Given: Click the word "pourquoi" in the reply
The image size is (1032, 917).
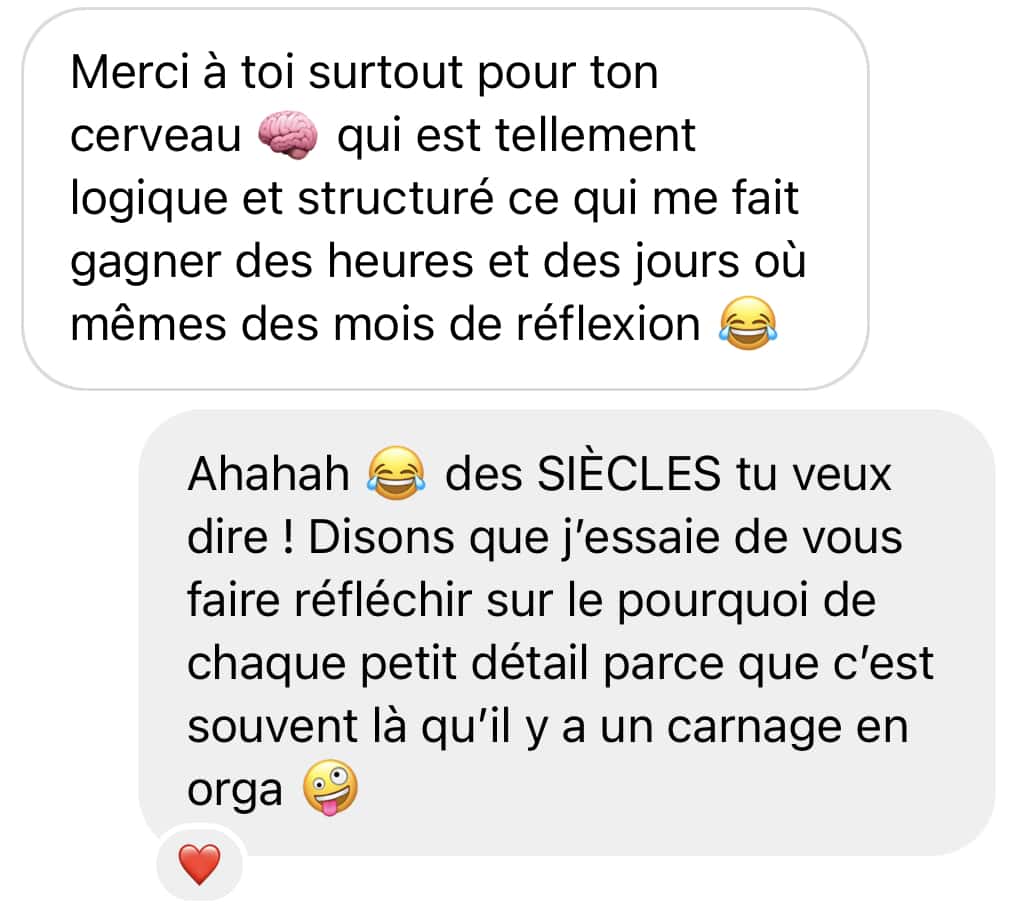Looking at the screenshot, I should tap(712, 602).
